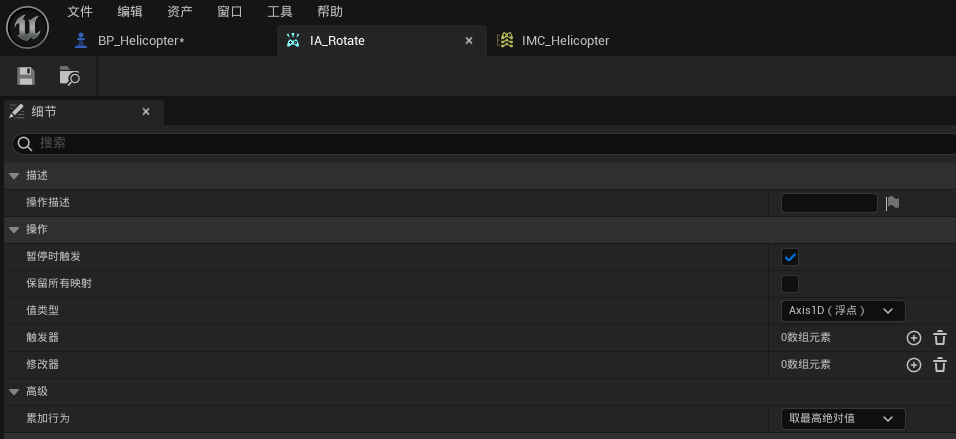Viewport: 956px width, 439px height.
Task: Open the 资产 menu
Action: tap(180, 12)
